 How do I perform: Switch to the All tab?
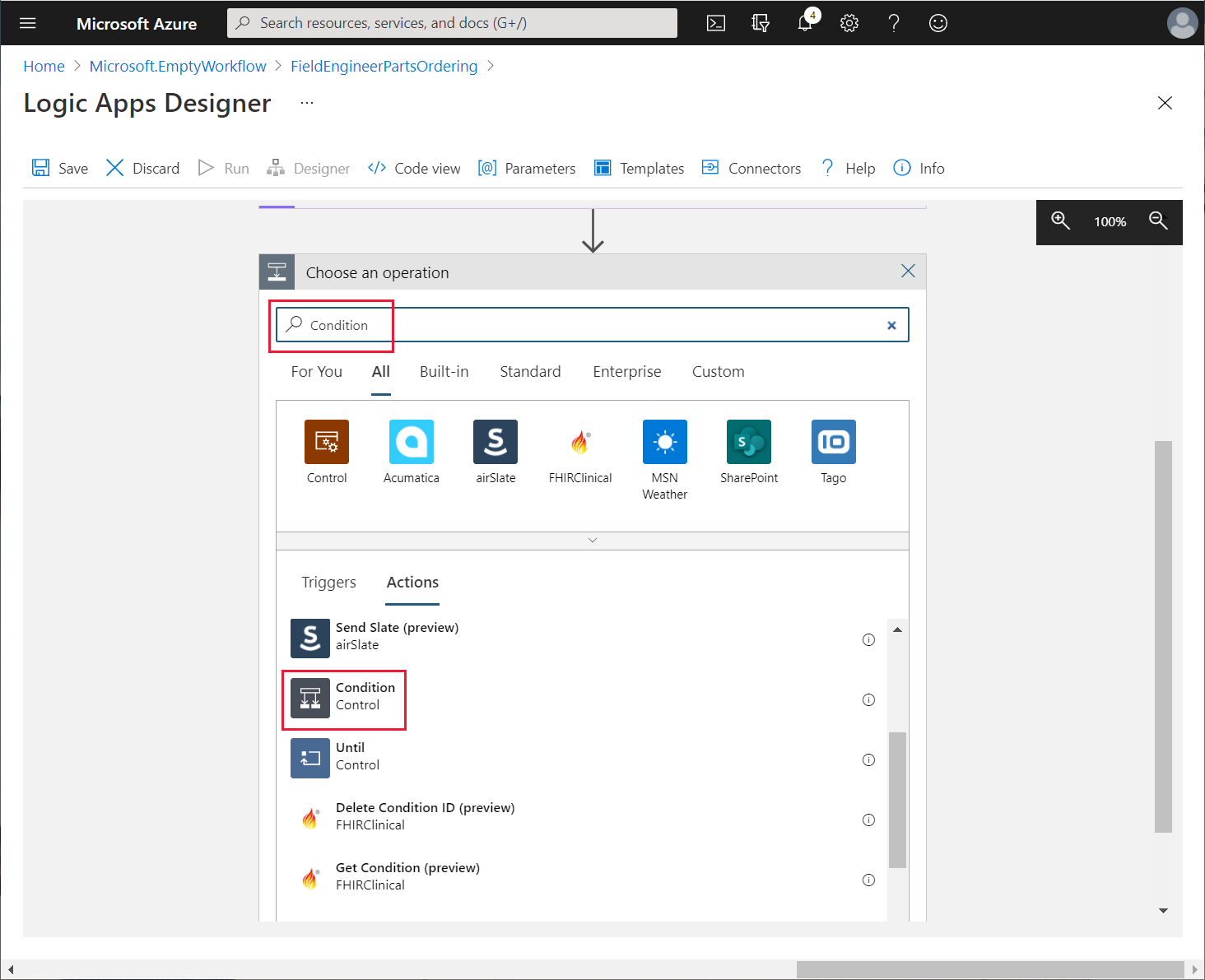tap(381, 371)
